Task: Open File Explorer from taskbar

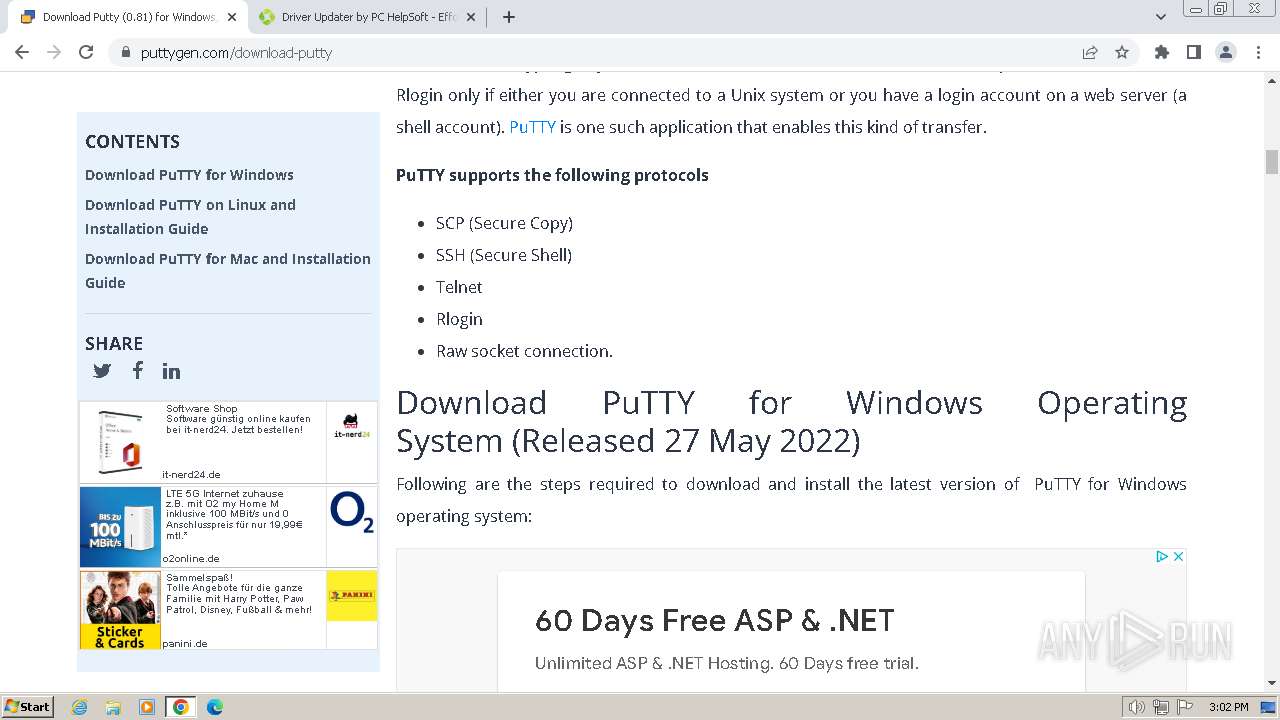Action: pyautogui.click(x=113, y=707)
